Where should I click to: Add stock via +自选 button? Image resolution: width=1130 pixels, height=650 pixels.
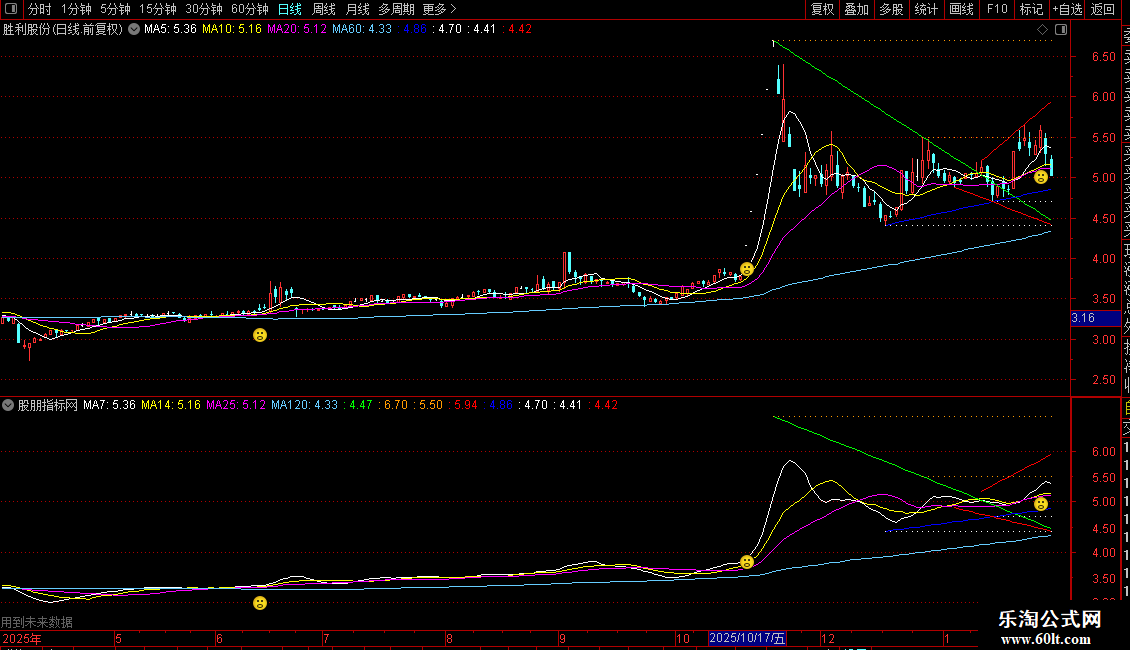click(x=1067, y=9)
